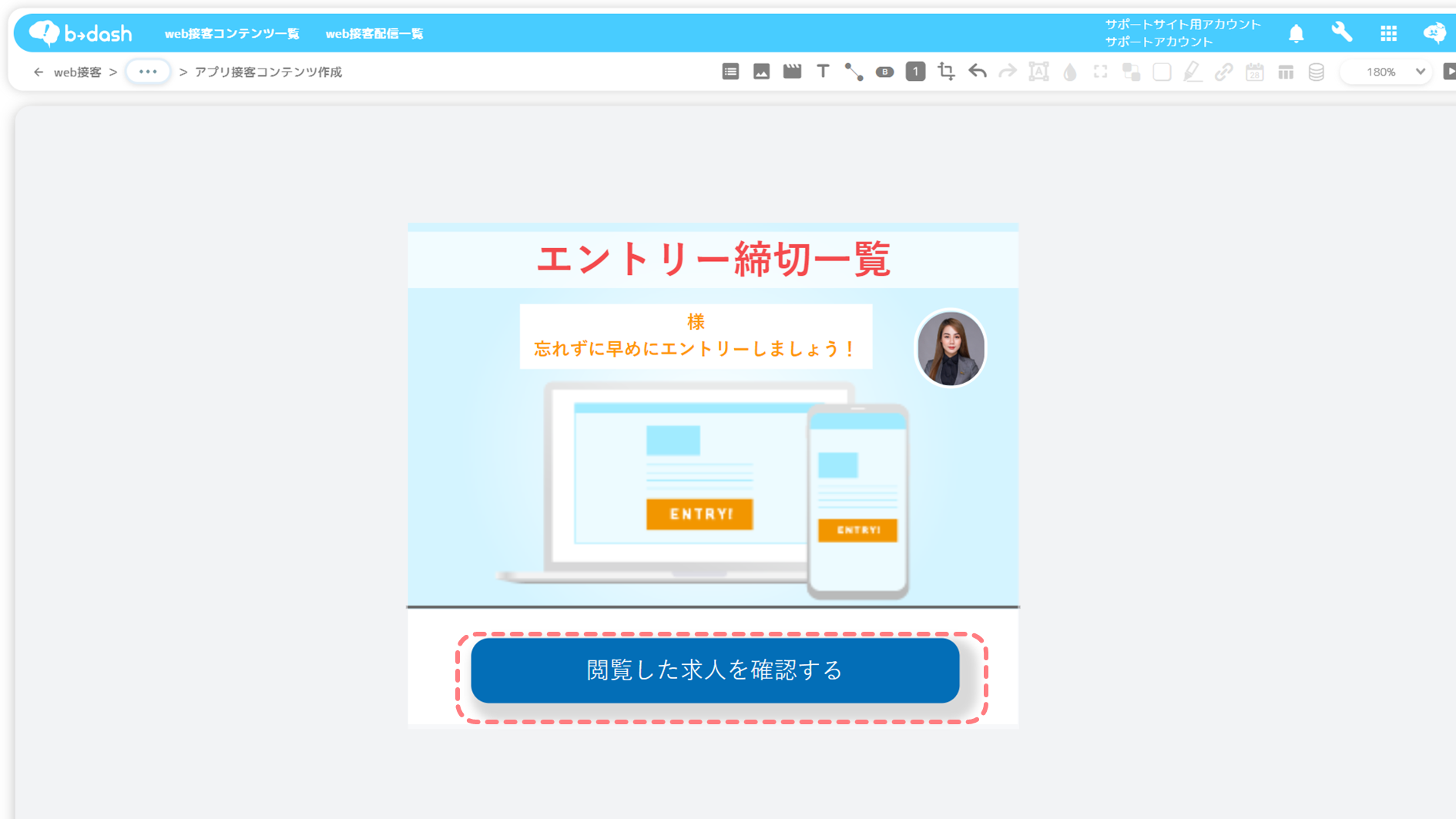The image size is (1456, 819).
Task: Click the 閲覧した求人を確認する button
Action: [x=715, y=670]
